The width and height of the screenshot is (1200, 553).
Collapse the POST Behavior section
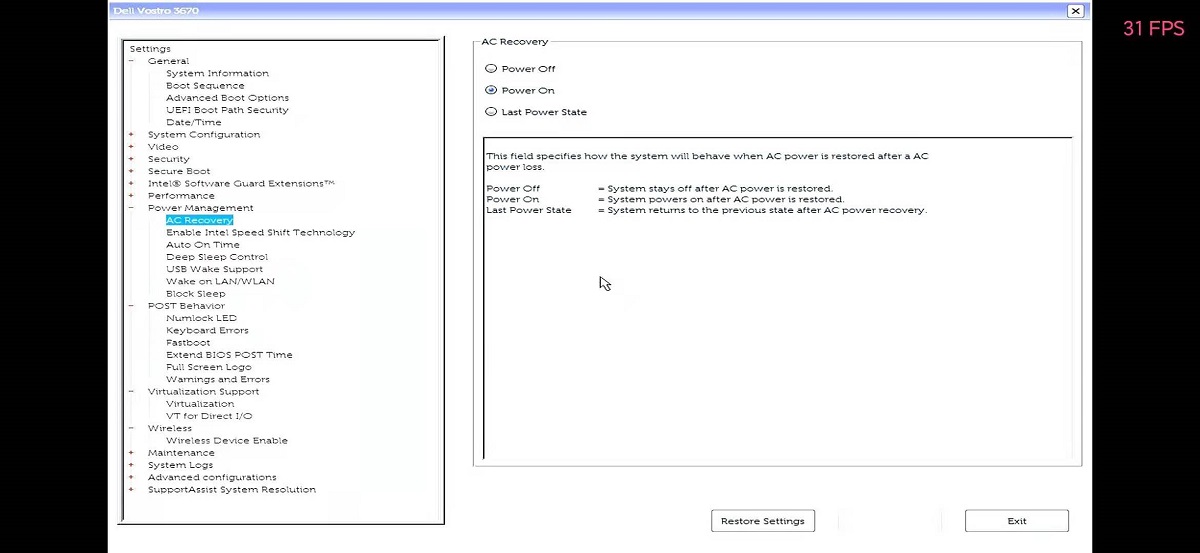tap(130, 306)
